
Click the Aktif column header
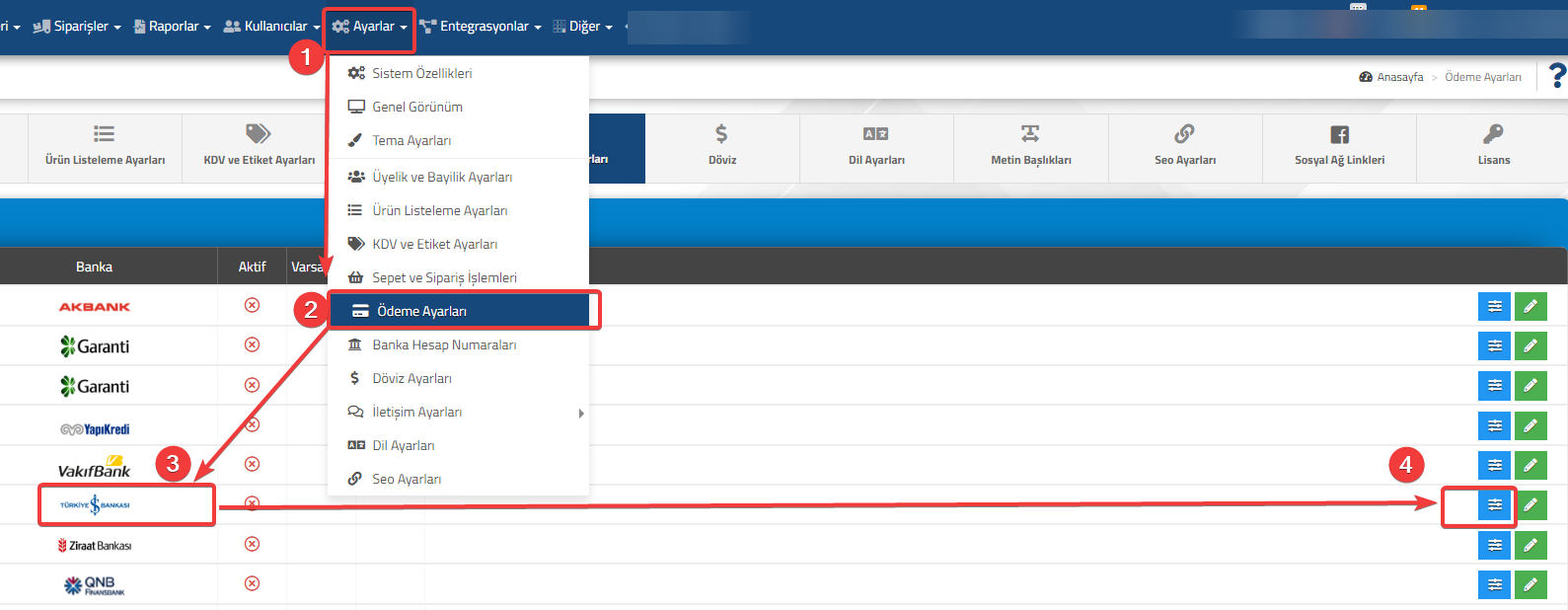(x=252, y=267)
